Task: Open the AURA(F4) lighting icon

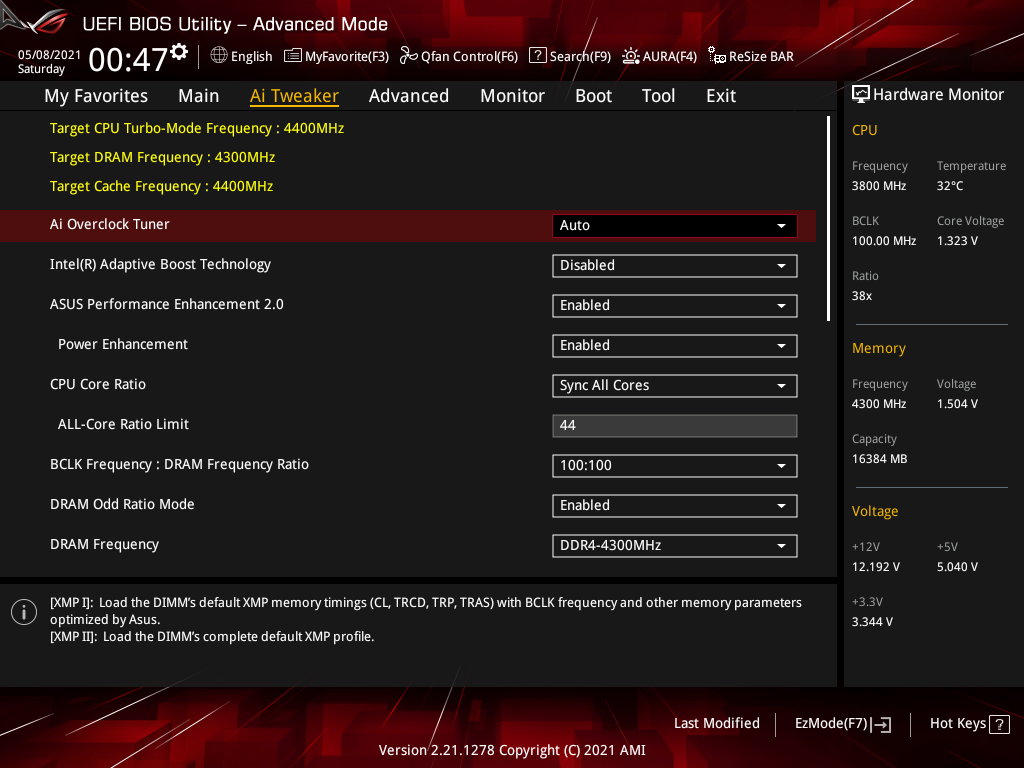Action: [x=630, y=56]
